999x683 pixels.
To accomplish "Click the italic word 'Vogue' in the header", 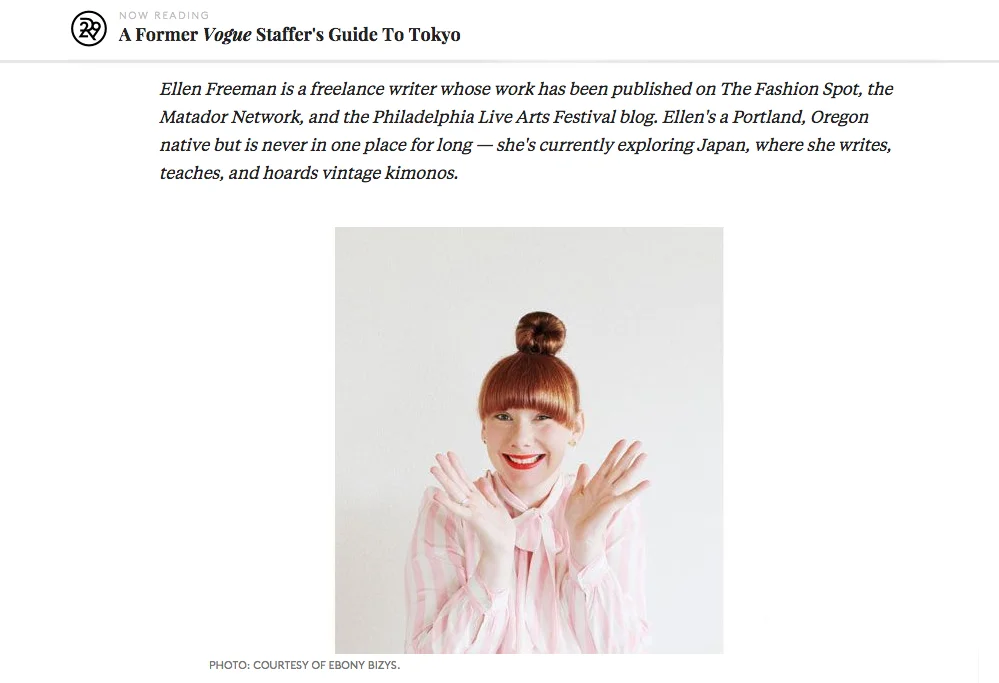I will (227, 35).
